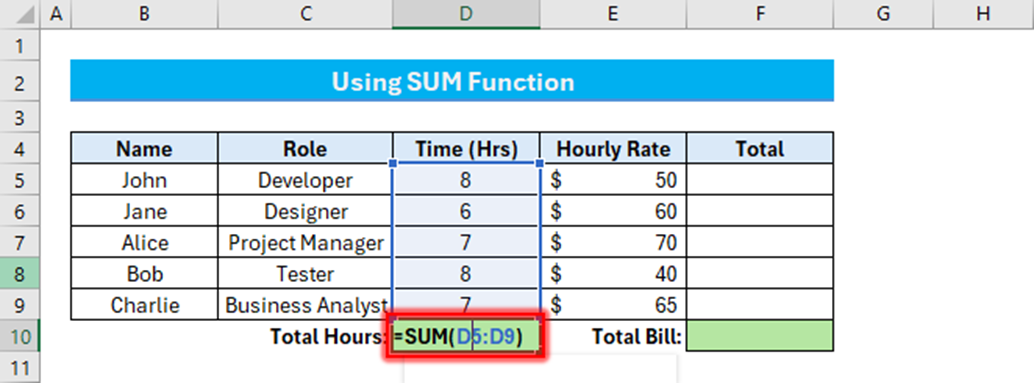Click row 10 header
This screenshot has width=1034, height=383.
tap(20, 336)
